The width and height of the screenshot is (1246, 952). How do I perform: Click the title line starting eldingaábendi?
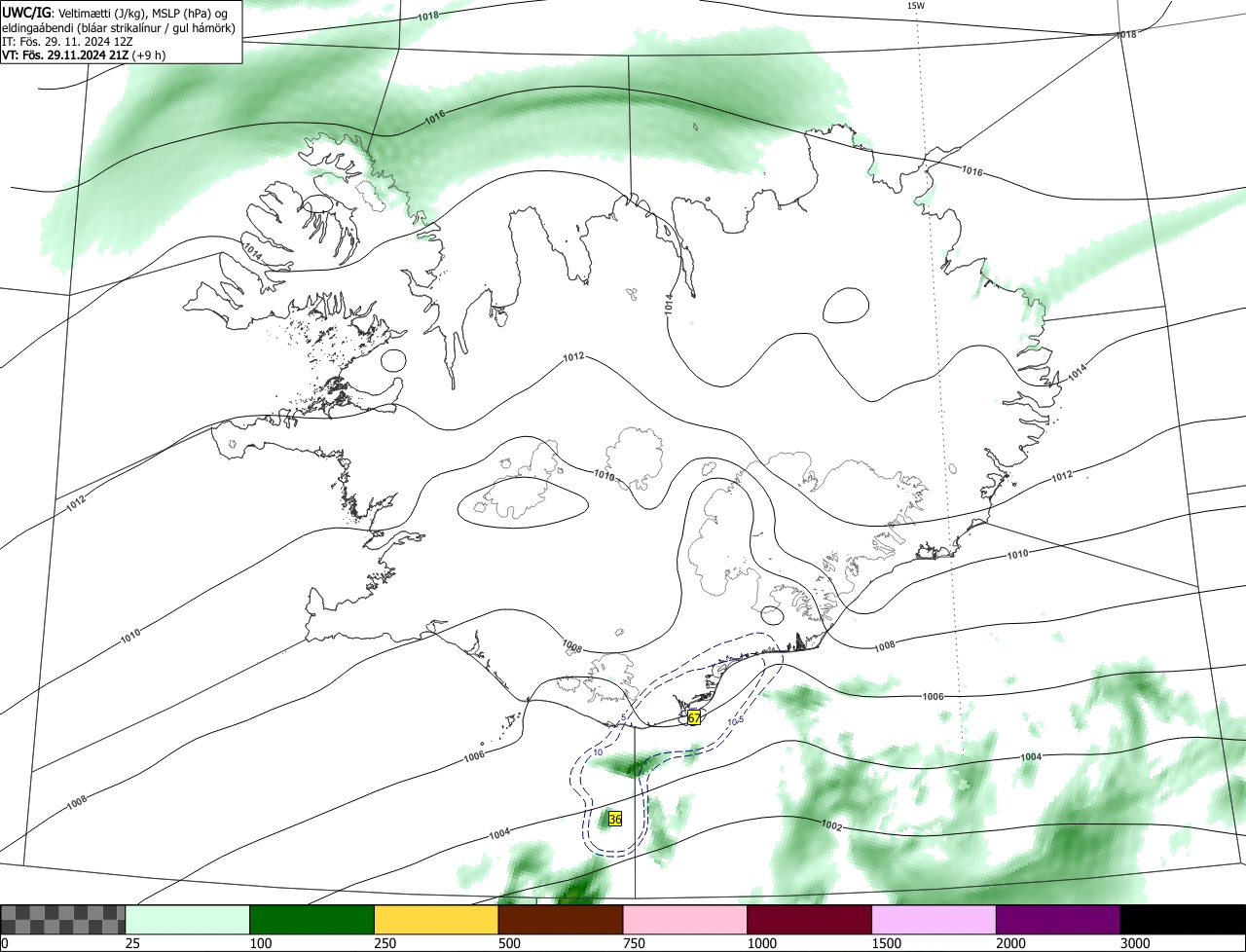pos(119,26)
